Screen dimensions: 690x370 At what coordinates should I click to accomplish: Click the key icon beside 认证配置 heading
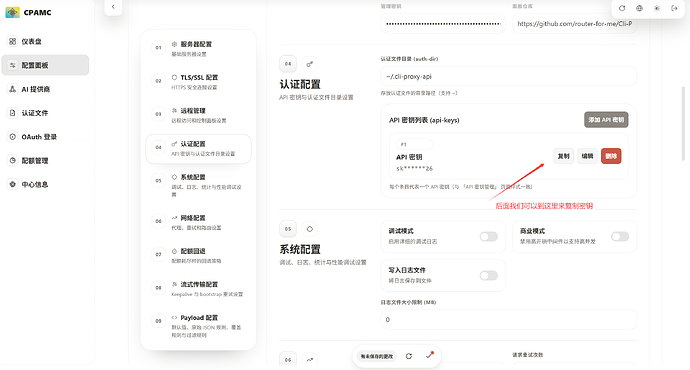[x=310, y=64]
